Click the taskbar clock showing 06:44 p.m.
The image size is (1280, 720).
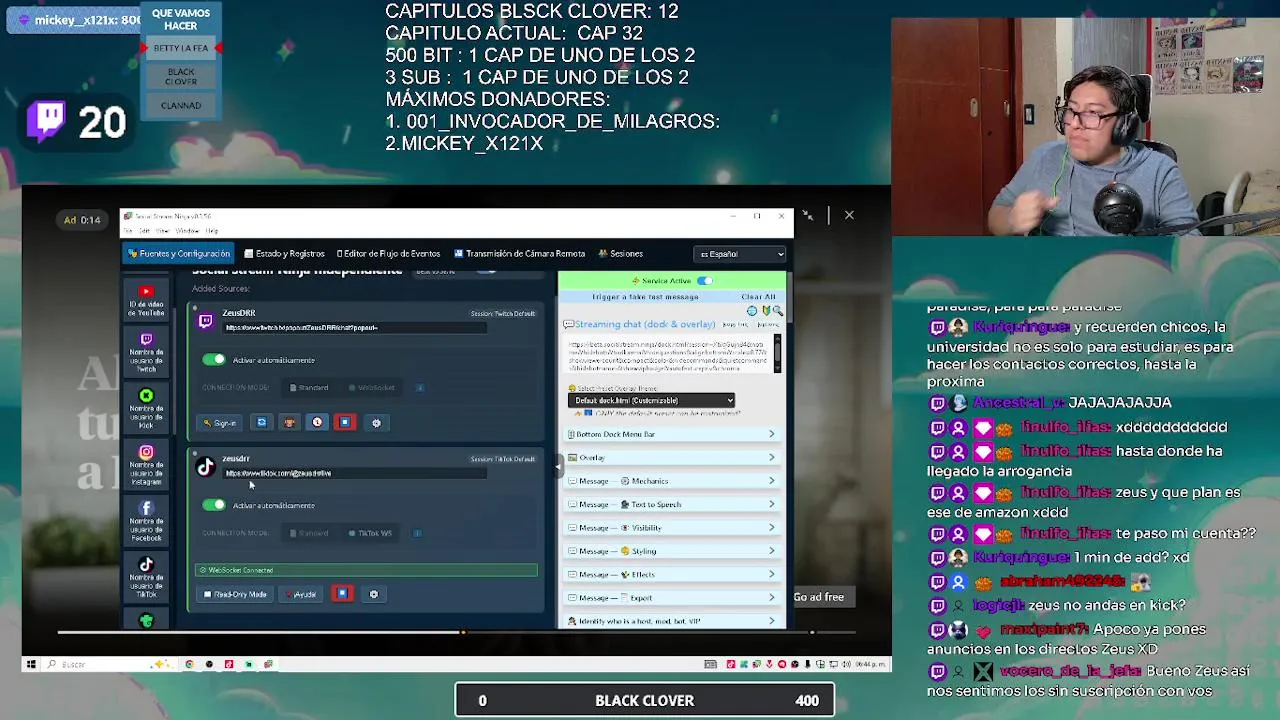(869, 664)
